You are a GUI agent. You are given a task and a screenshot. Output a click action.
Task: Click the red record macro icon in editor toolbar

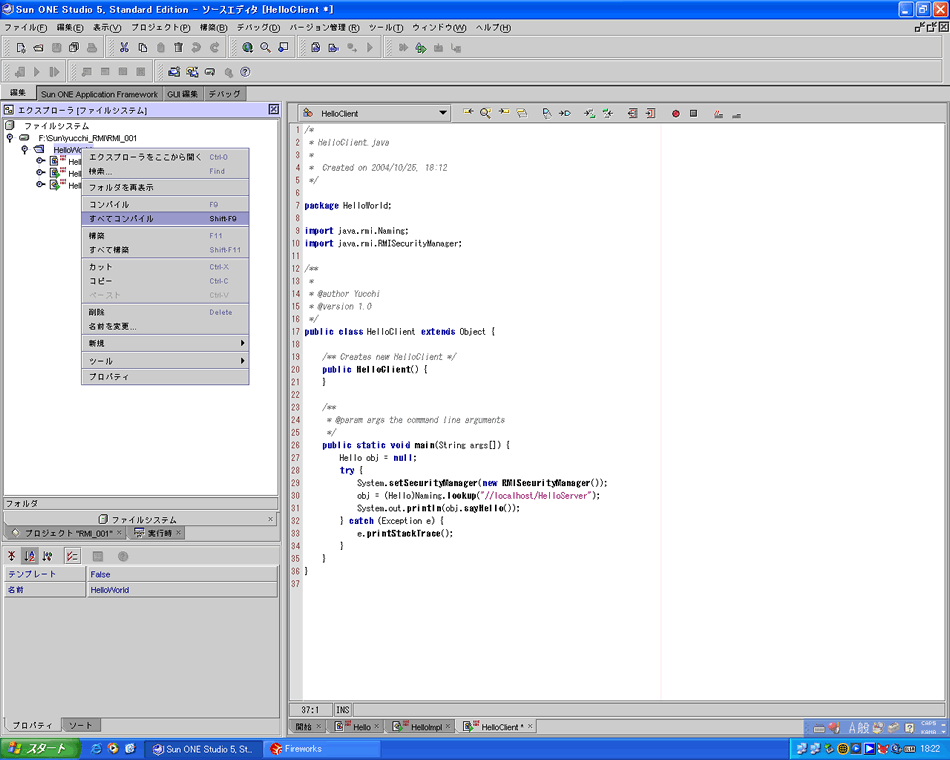coord(675,114)
